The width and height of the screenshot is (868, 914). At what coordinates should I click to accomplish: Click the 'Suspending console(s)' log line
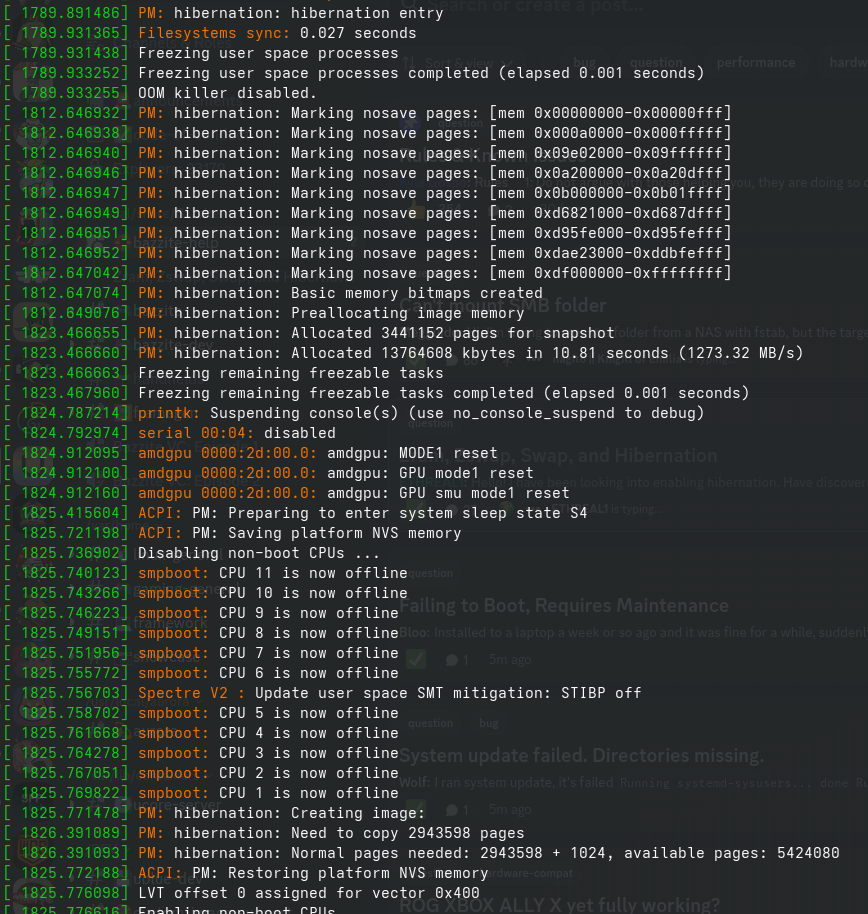(420, 413)
